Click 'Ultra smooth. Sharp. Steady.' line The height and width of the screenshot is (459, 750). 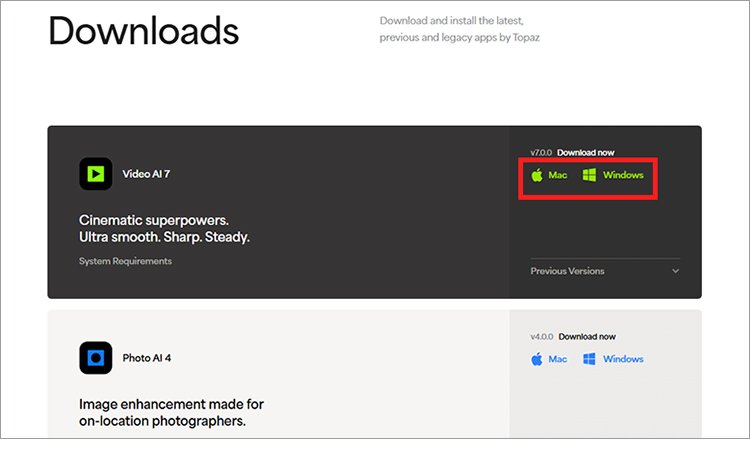point(165,237)
